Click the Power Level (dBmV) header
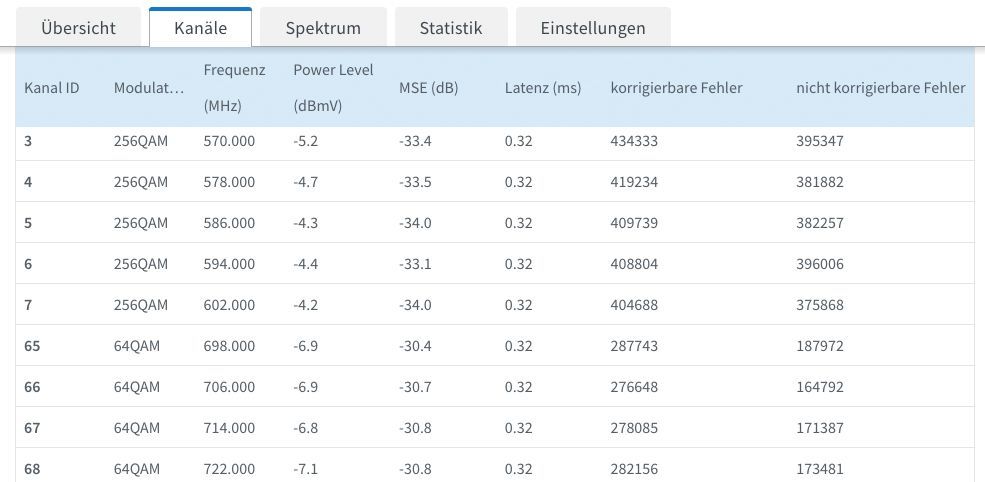 [x=333, y=88]
